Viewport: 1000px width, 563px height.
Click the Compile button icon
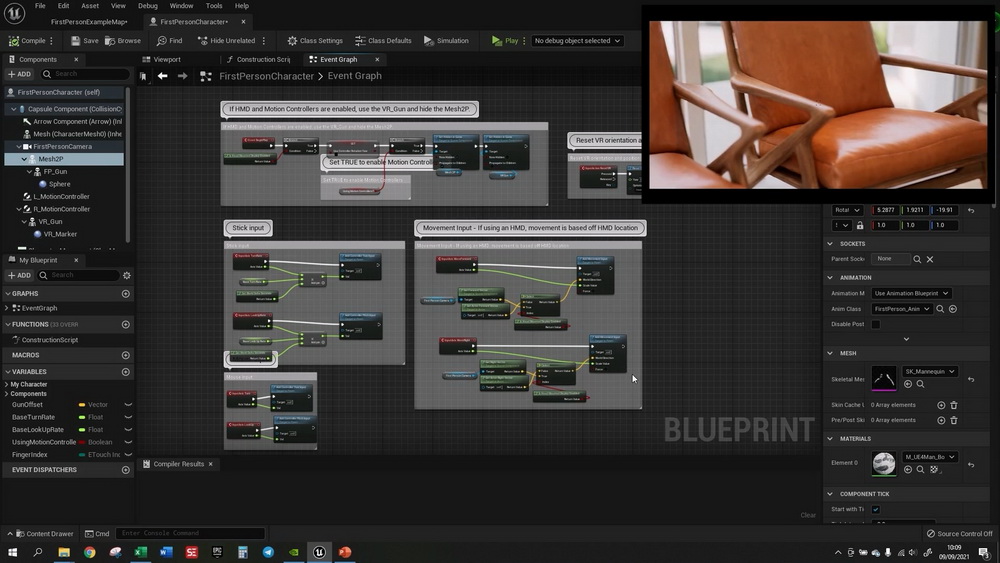[14, 41]
